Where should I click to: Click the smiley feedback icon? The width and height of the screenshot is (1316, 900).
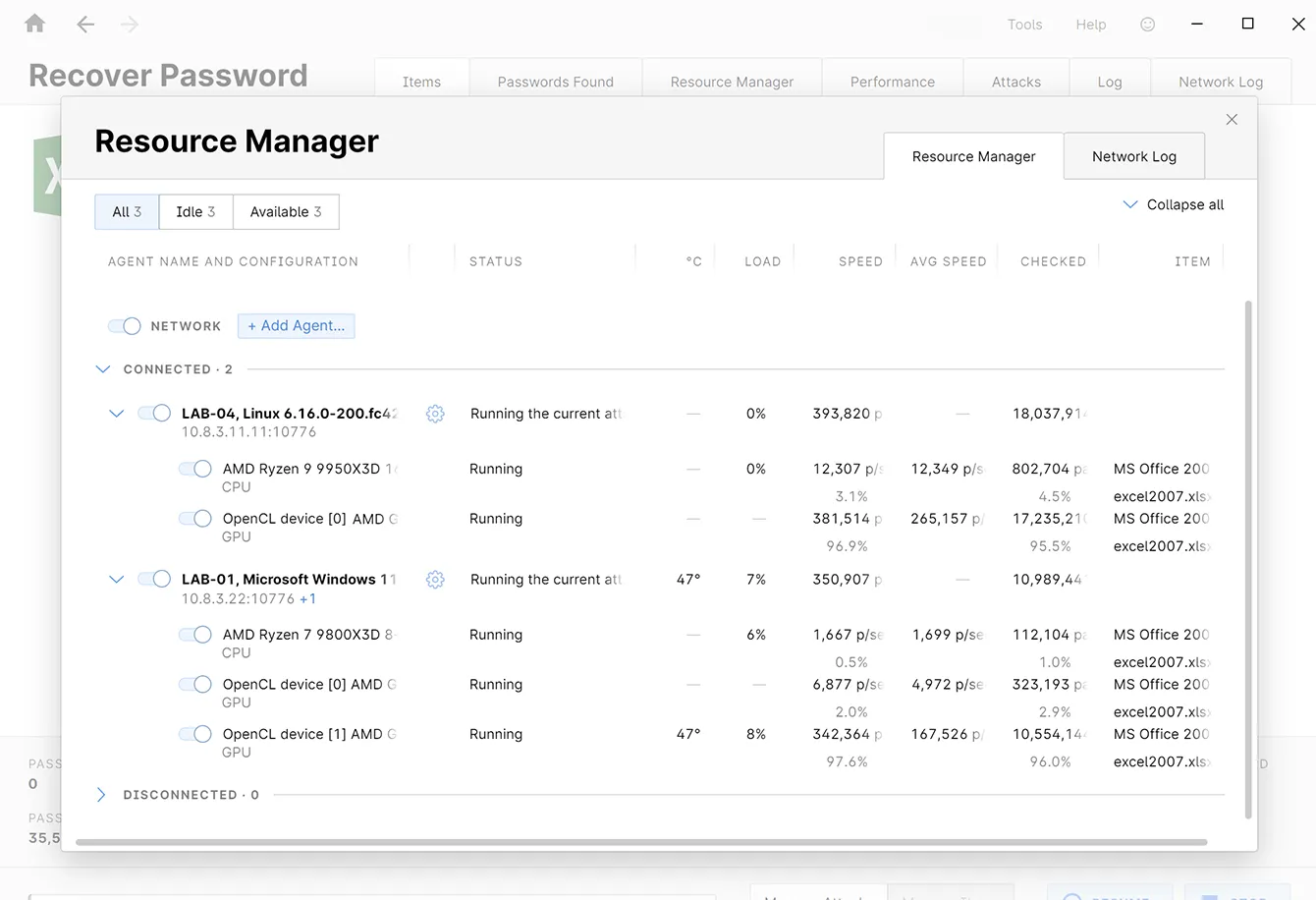pos(1147,25)
